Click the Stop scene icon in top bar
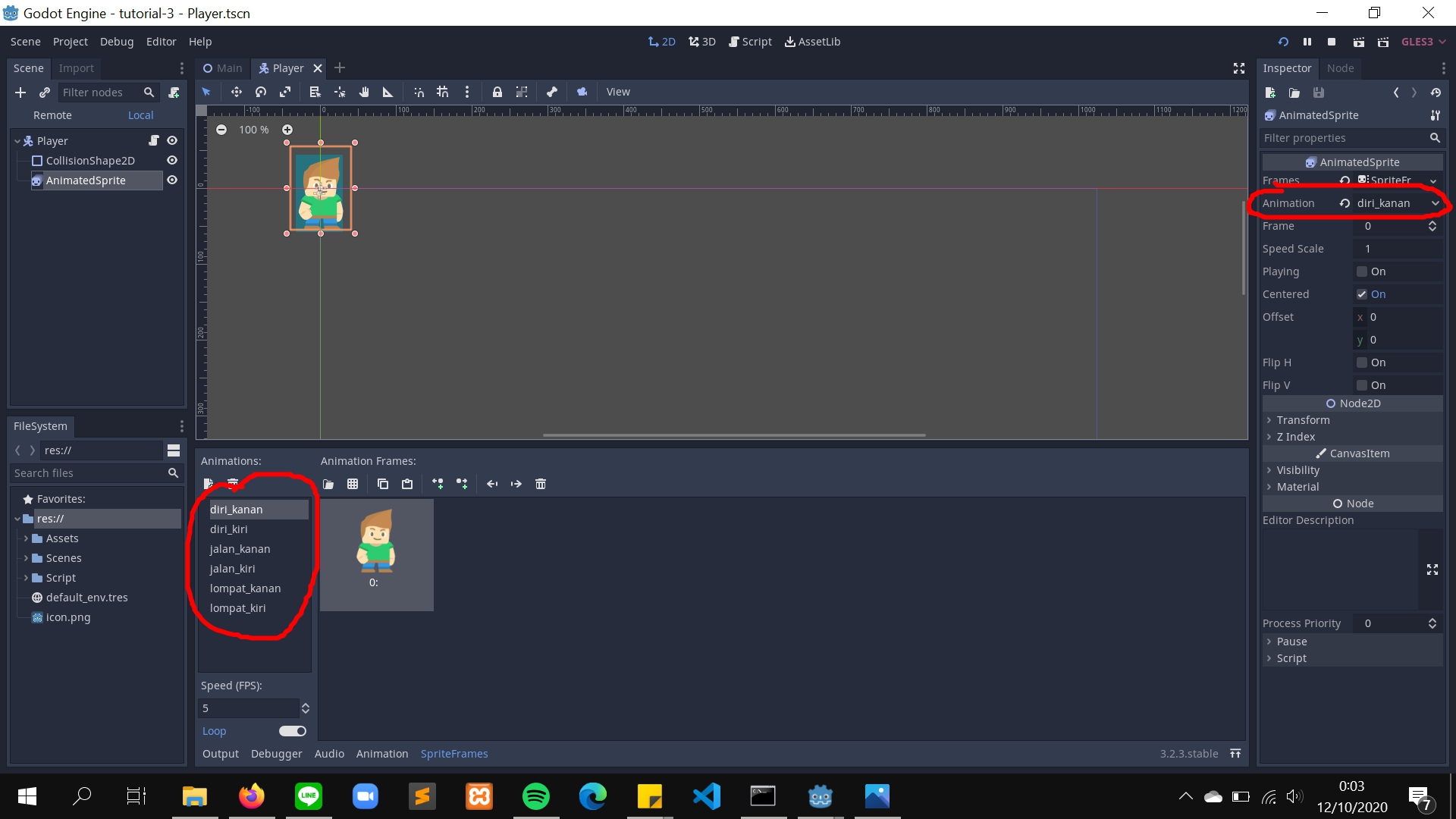The height and width of the screenshot is (819, 1456). (x=1332, y=42)
